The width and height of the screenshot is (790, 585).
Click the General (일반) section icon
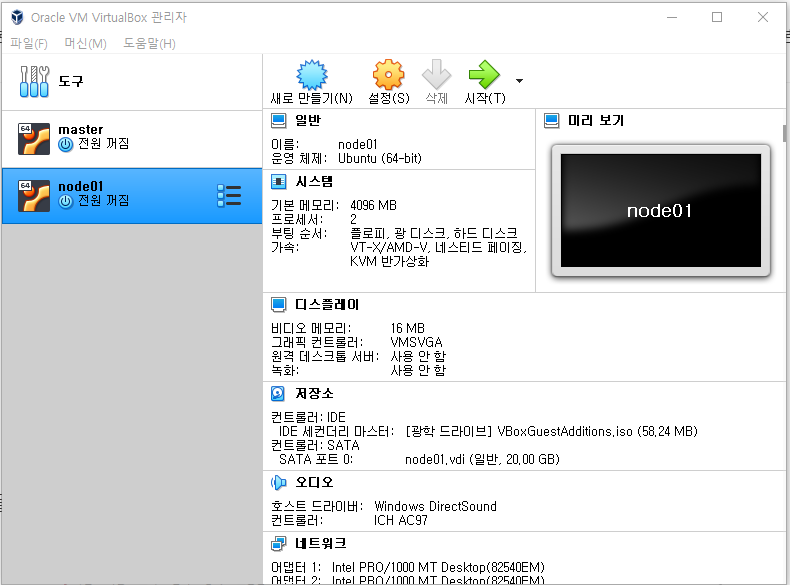pos(279,121)
